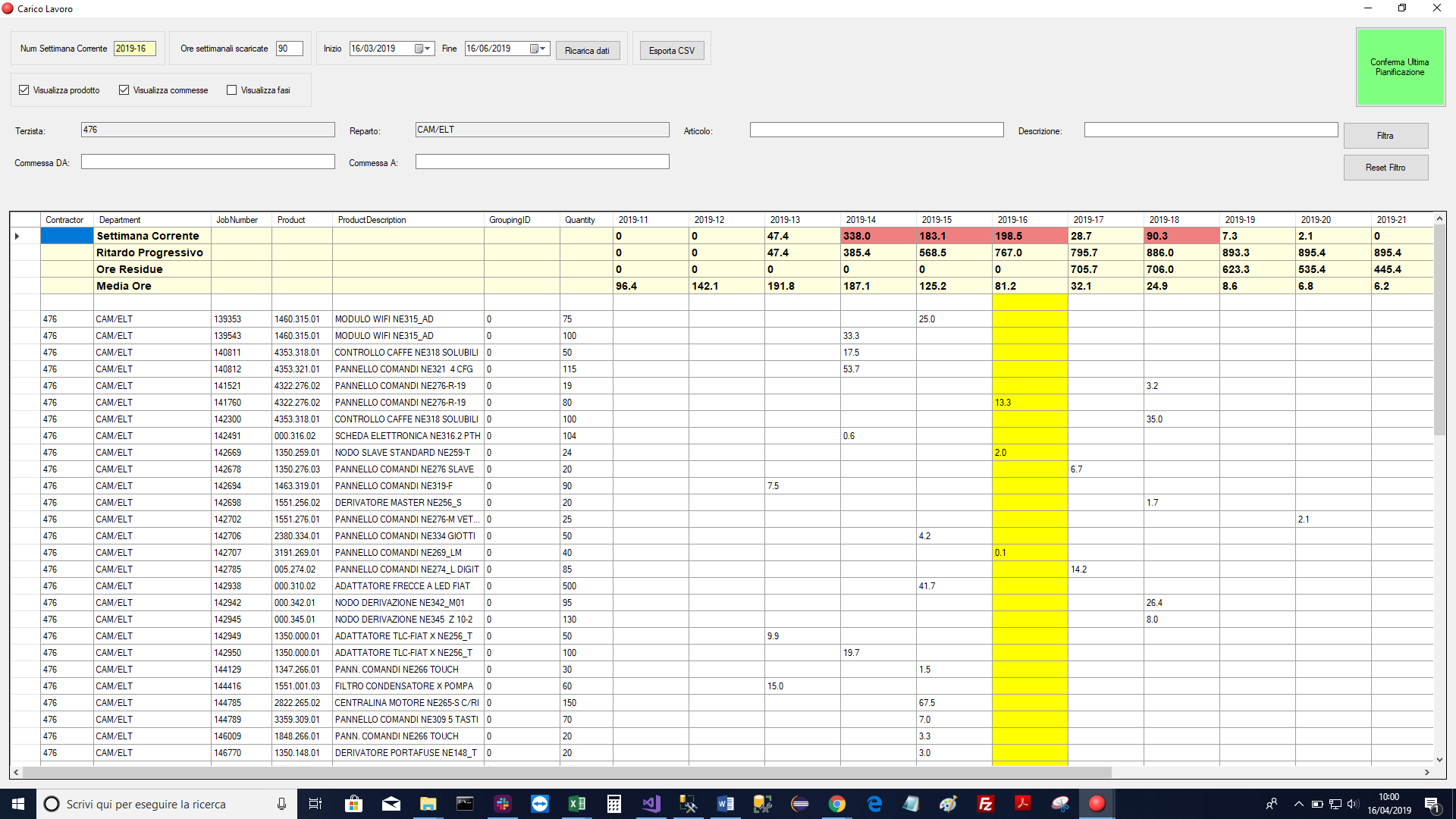
Task: Click the Num Settimana Corrente field
Action: click(135, 49)
